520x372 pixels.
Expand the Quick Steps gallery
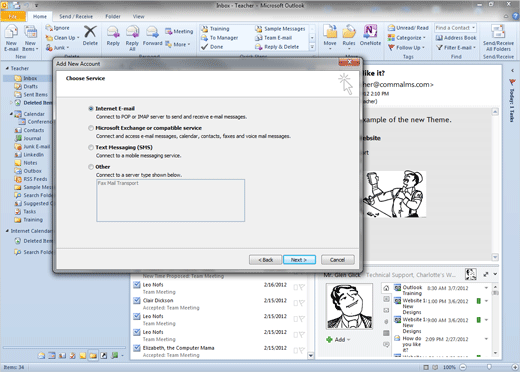click(312, 47)
